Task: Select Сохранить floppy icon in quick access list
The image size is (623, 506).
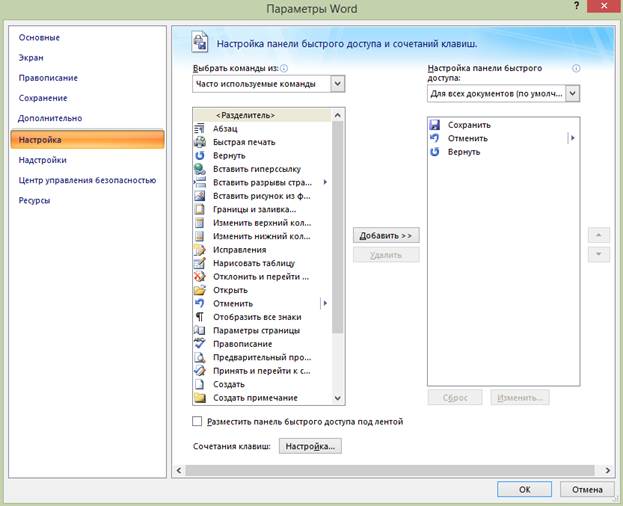Action: pyautogui.click(x=435, y=125)
